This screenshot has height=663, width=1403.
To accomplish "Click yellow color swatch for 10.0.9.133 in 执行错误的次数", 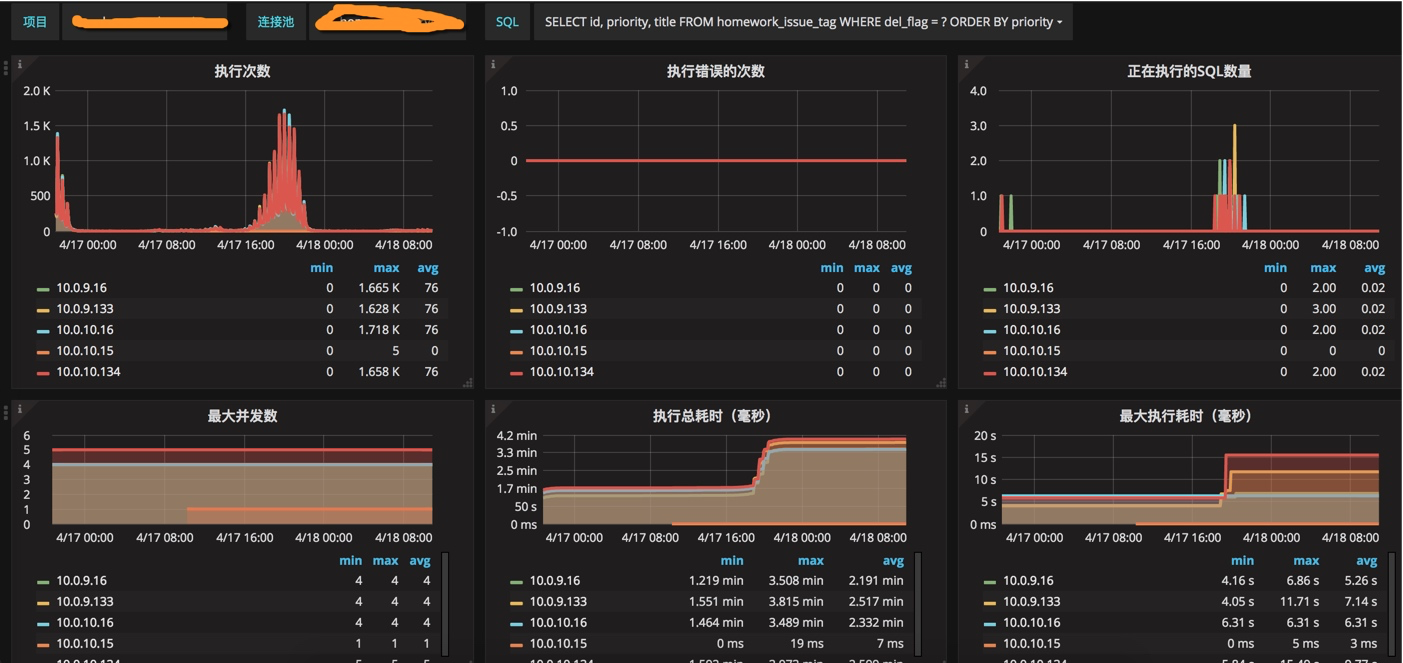I will [x=516, y=310].
